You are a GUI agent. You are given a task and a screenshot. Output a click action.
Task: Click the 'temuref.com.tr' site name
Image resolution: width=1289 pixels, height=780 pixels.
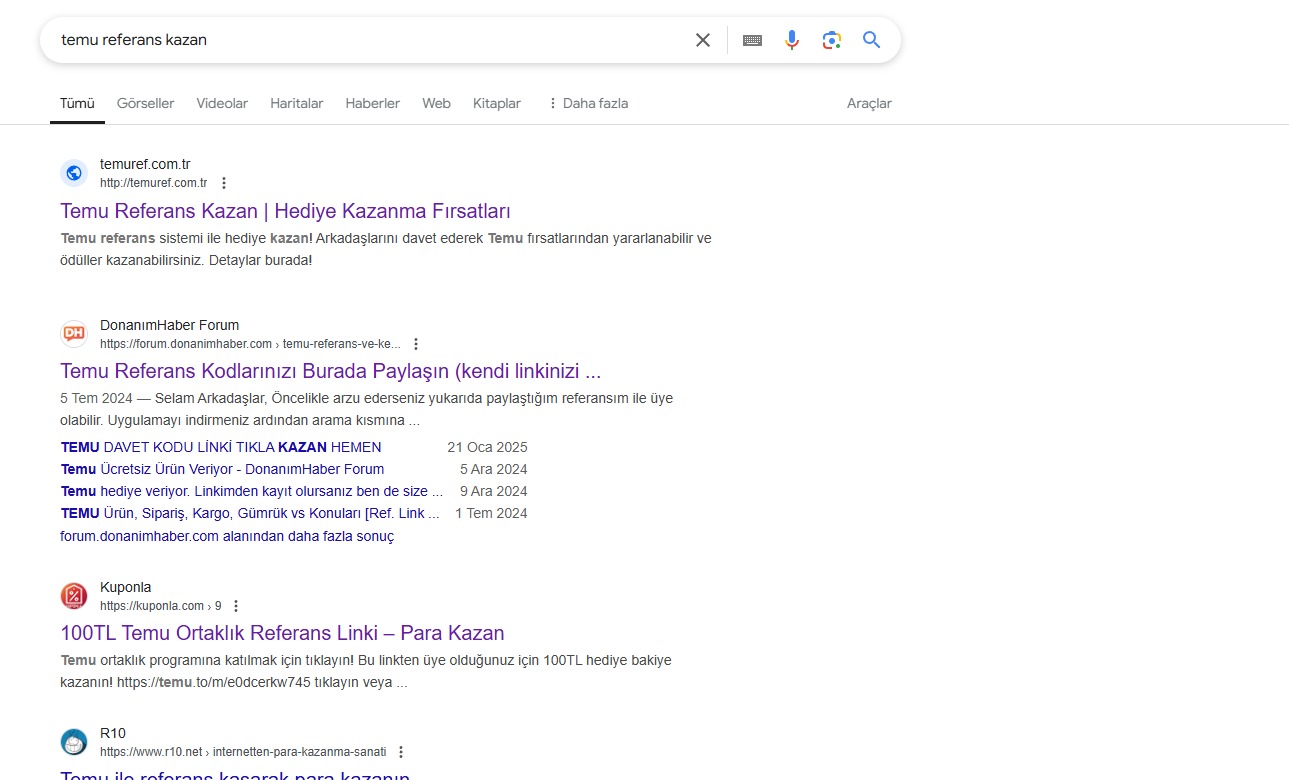pyautogui.click(x=145, y=164)
